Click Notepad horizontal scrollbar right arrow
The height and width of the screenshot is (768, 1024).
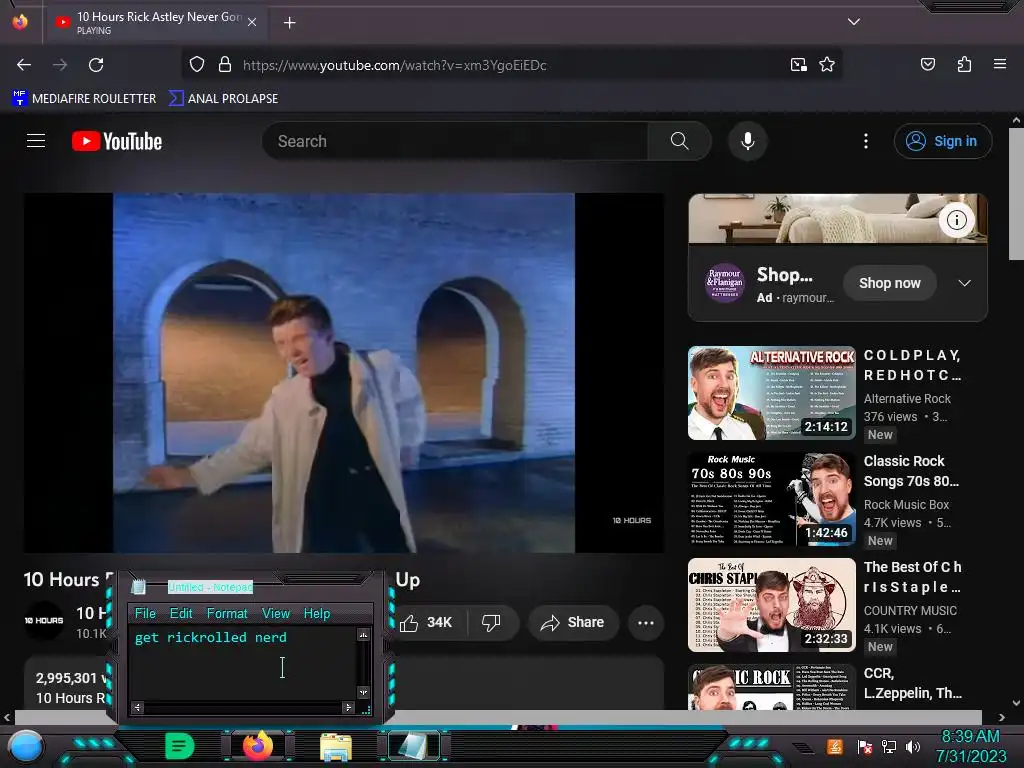pos(348,707)
